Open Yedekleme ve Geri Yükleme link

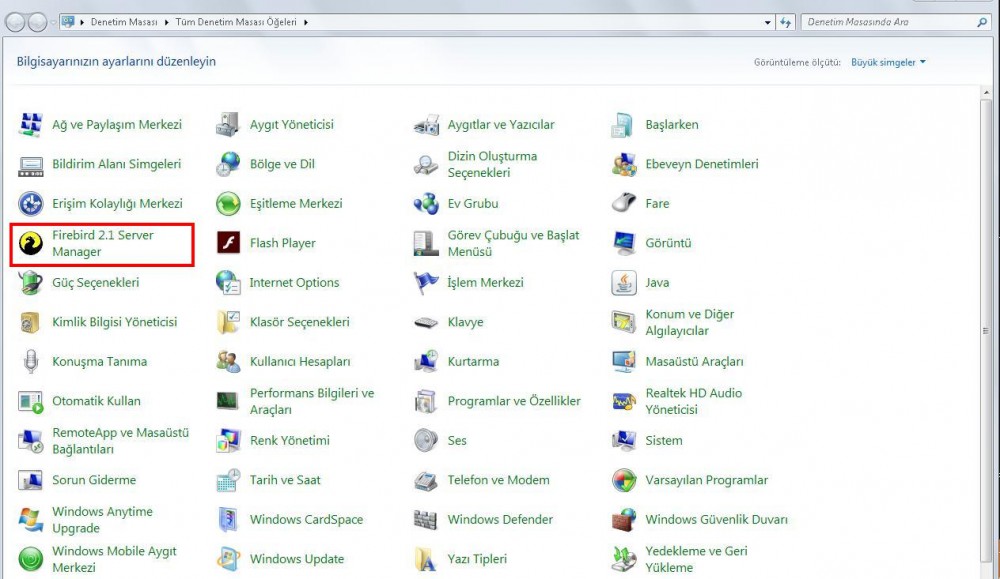tap(696, 559)
